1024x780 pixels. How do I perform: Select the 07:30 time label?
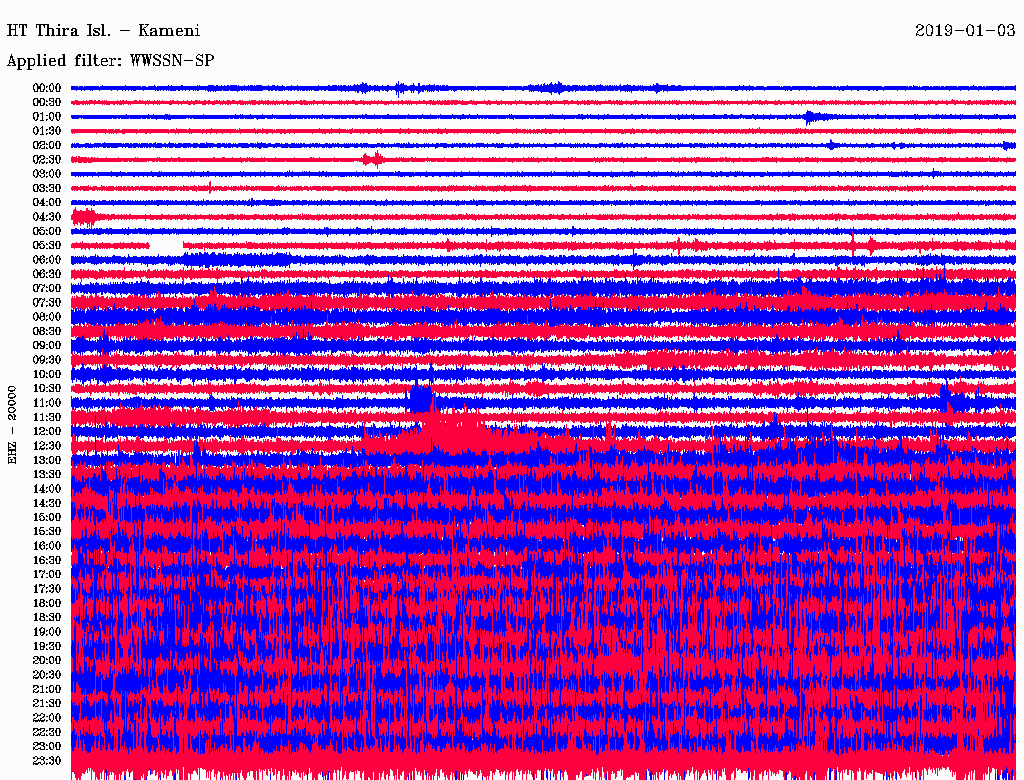point(47,303)
